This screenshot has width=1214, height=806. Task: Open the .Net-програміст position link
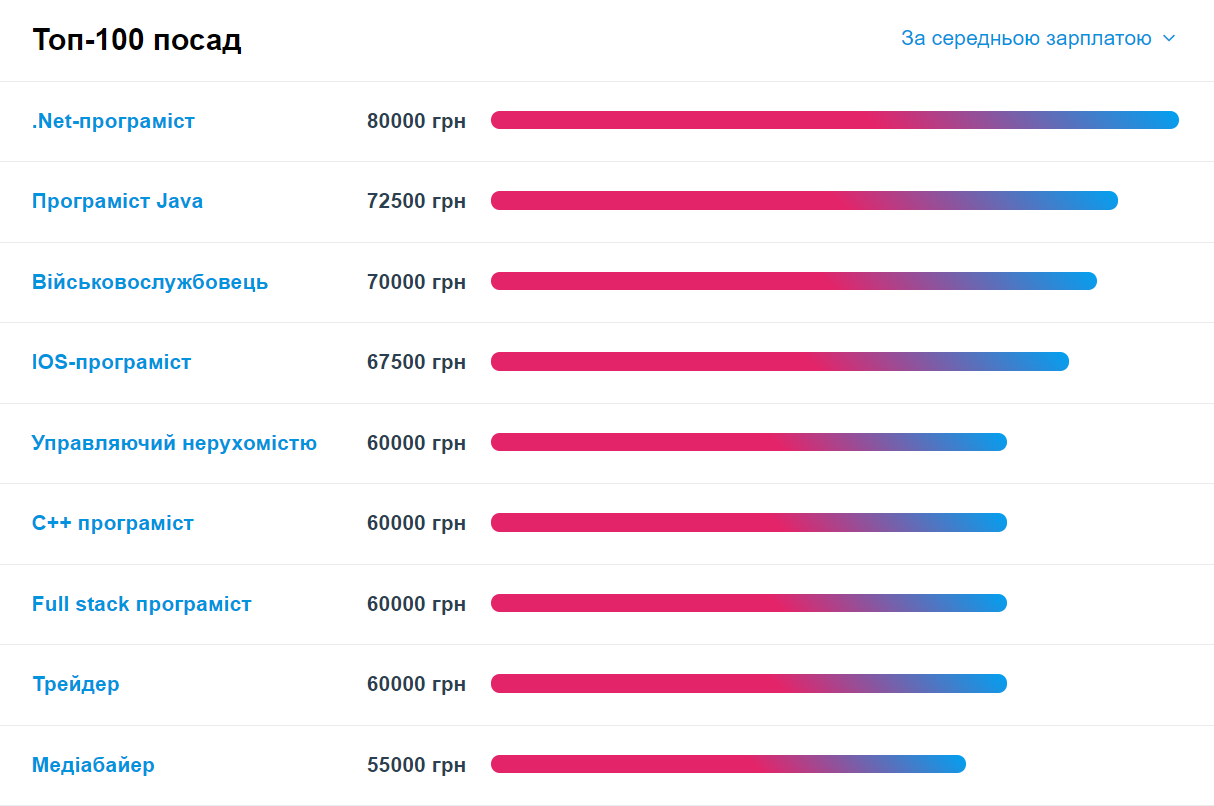pyautogui.click(x=113, y=121)
